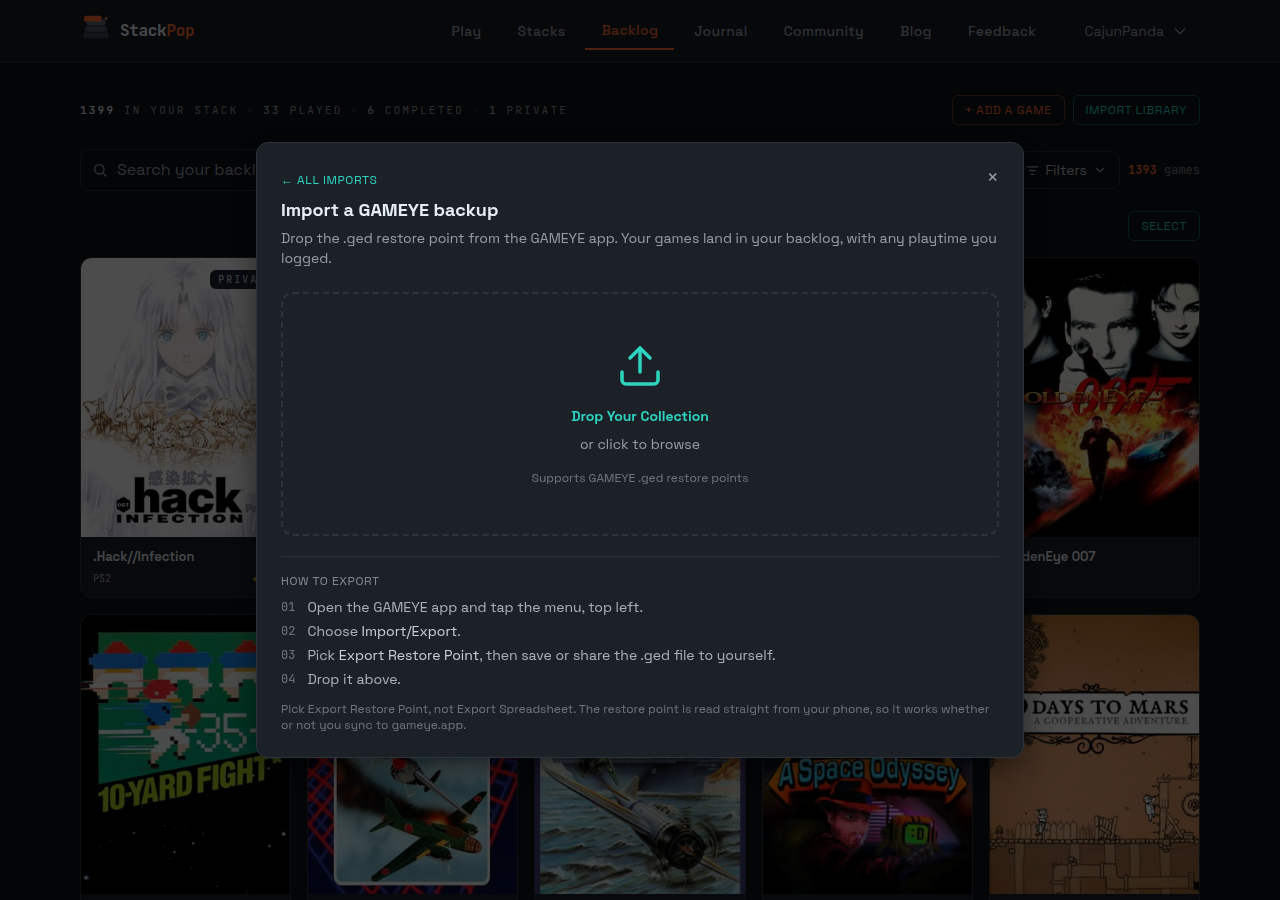Click the GoldenEye 007 game title
The height and width of the screenshot is (900, 1280).
(x=1059, y=556)
